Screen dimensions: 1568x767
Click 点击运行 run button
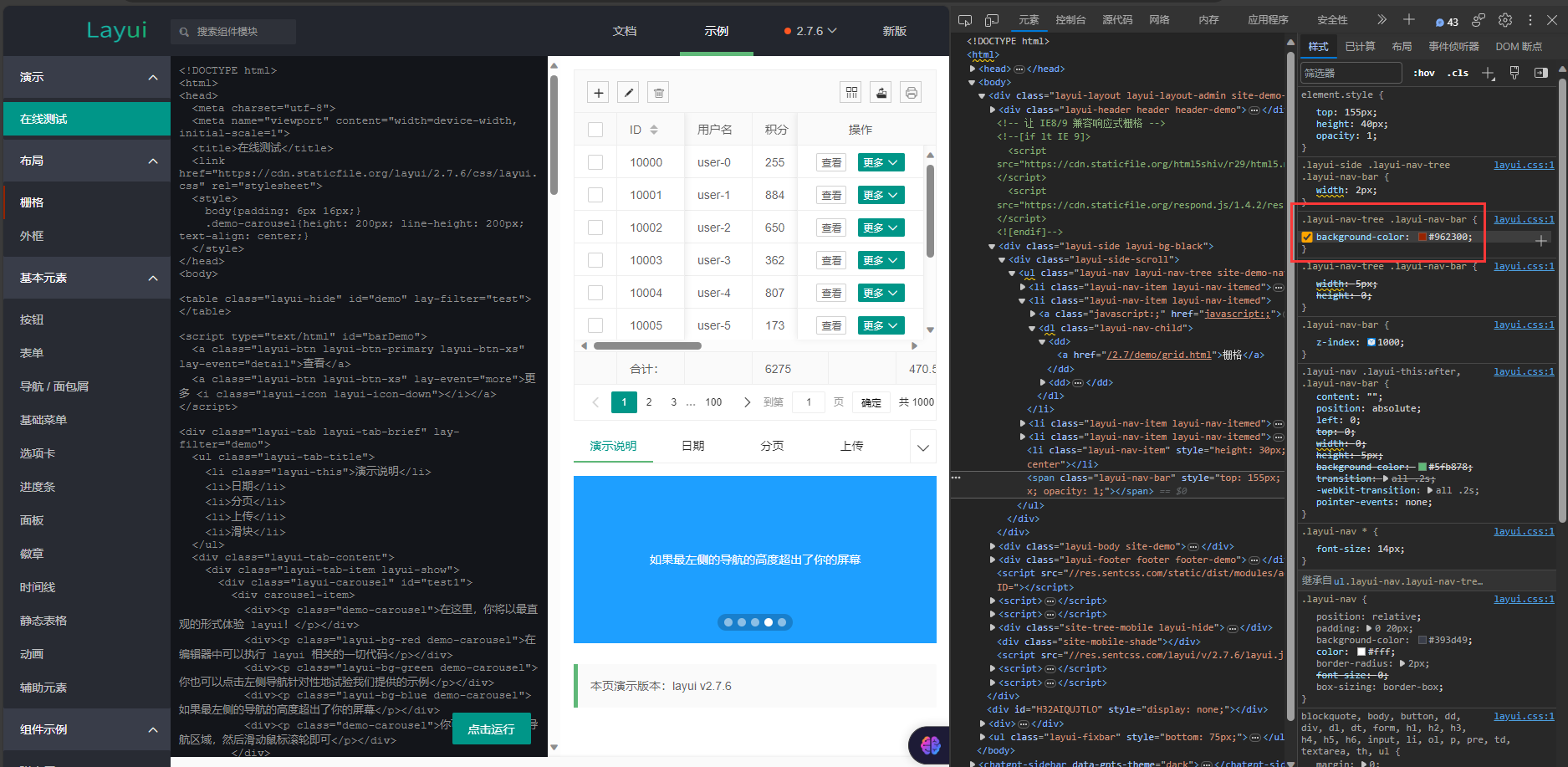(x=492, y=729)
